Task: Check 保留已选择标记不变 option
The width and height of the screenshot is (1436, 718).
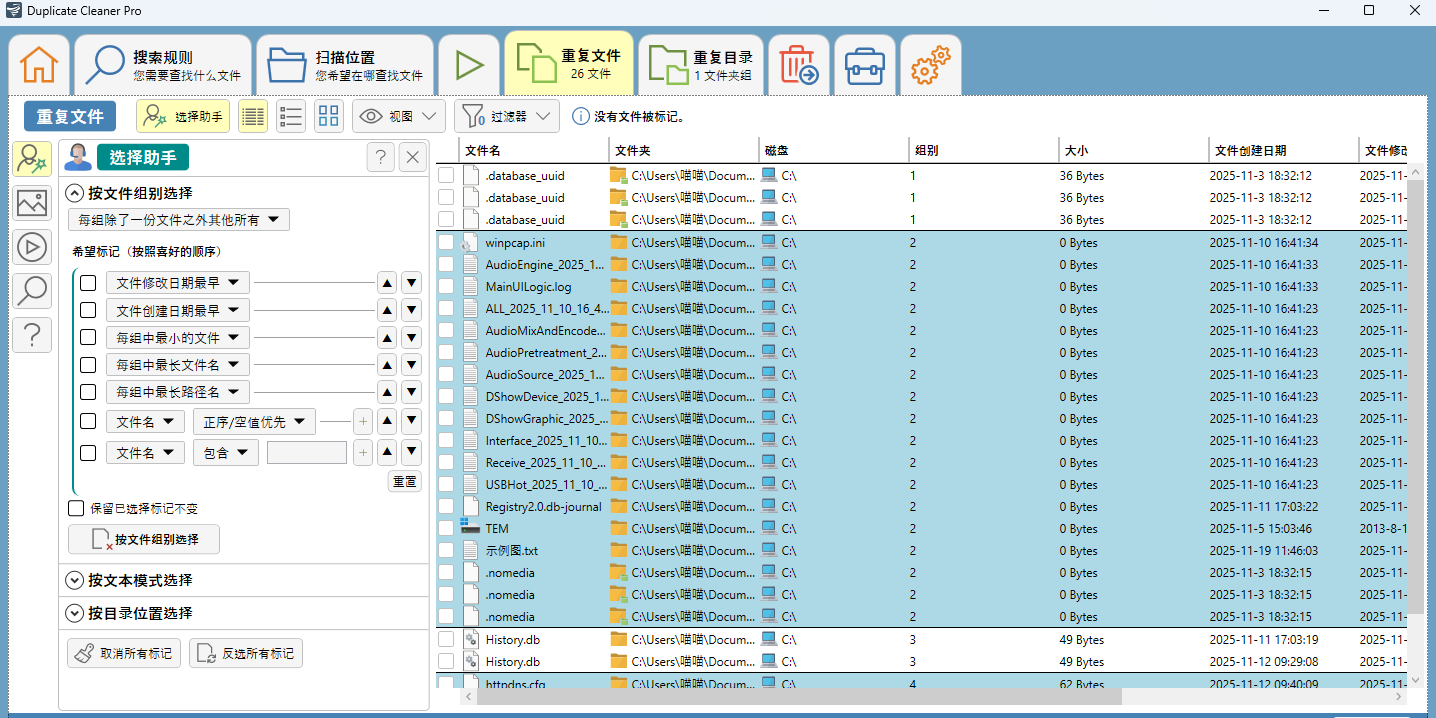Action: tap(76, 507)
